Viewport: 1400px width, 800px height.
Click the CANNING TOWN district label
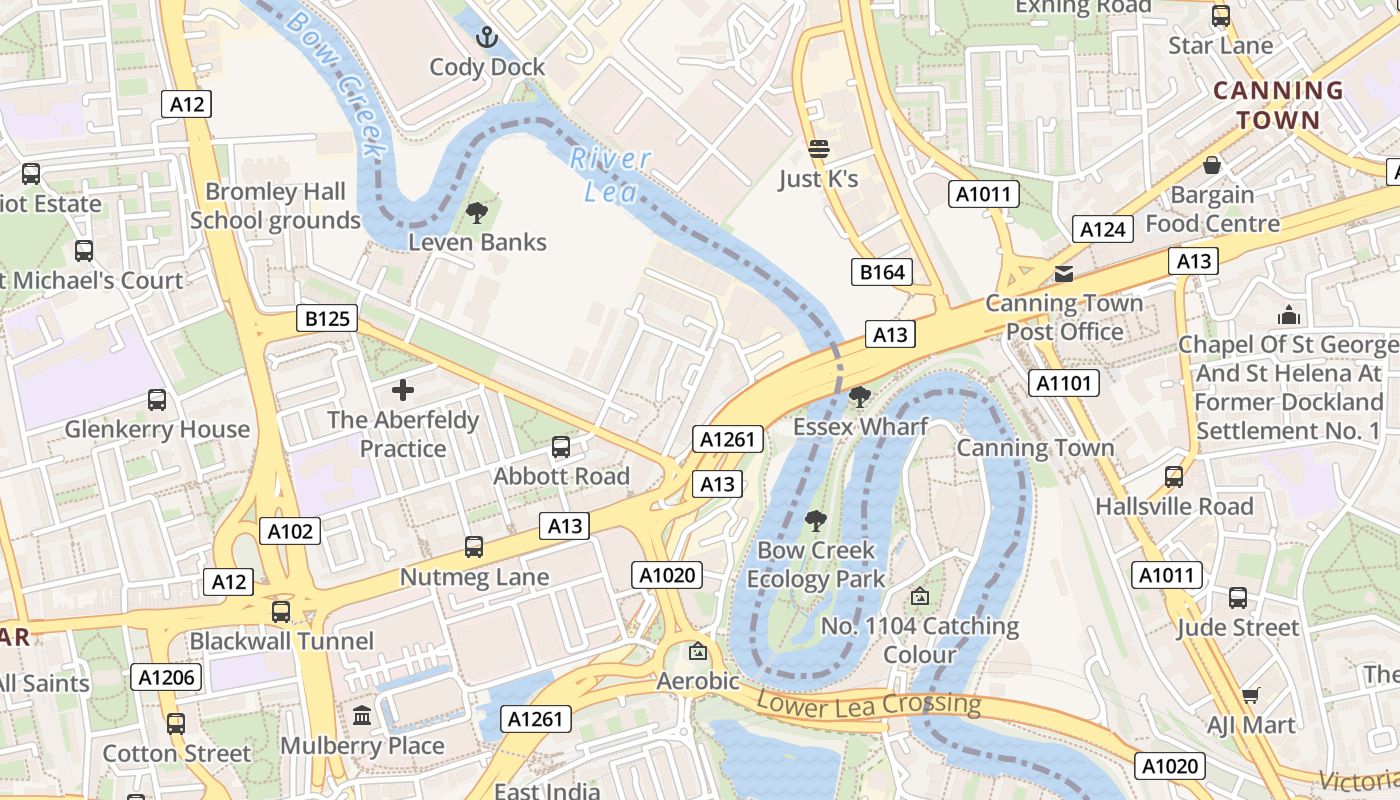click(x=1278, y=105)
